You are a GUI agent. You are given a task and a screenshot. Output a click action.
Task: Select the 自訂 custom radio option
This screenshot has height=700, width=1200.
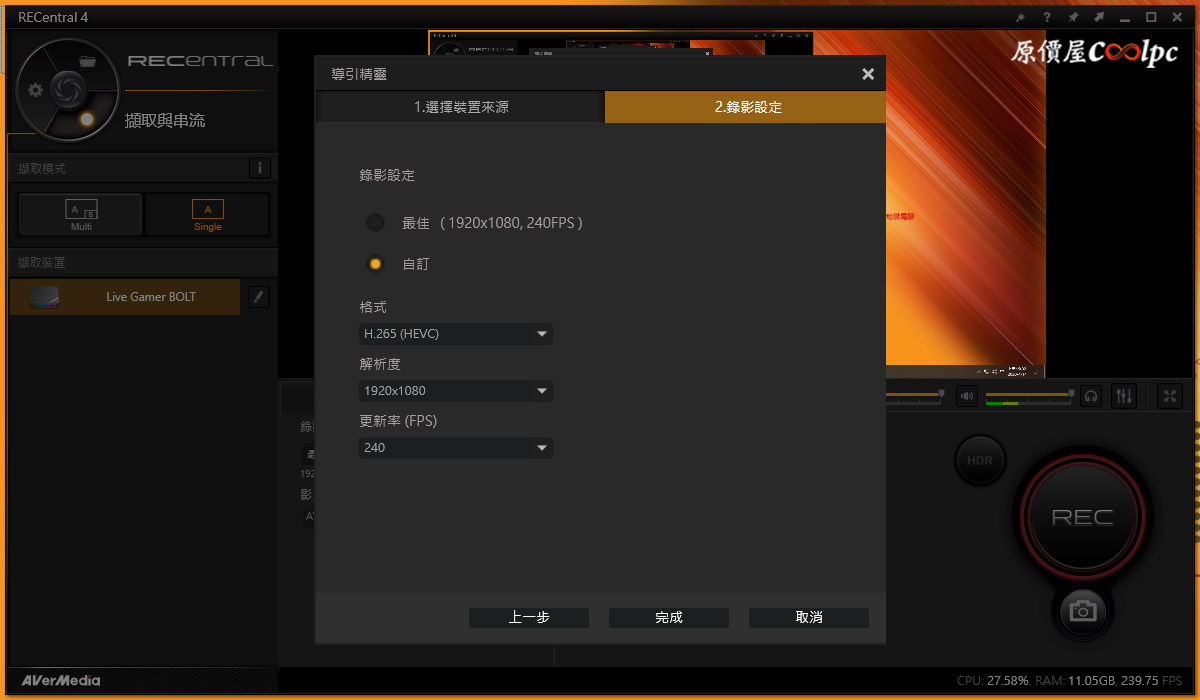[375, 264]
